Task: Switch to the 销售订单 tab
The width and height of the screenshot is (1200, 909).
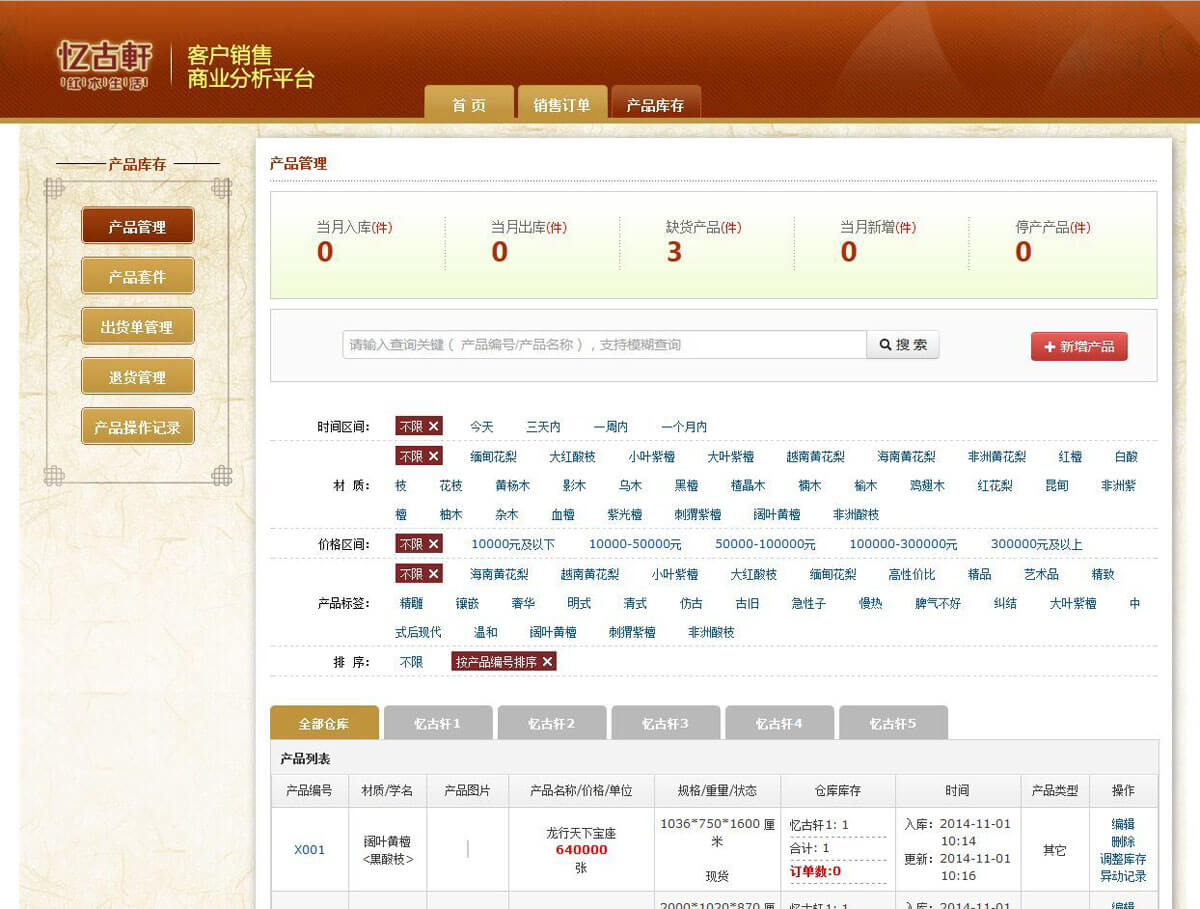Action: pos(561,105)
